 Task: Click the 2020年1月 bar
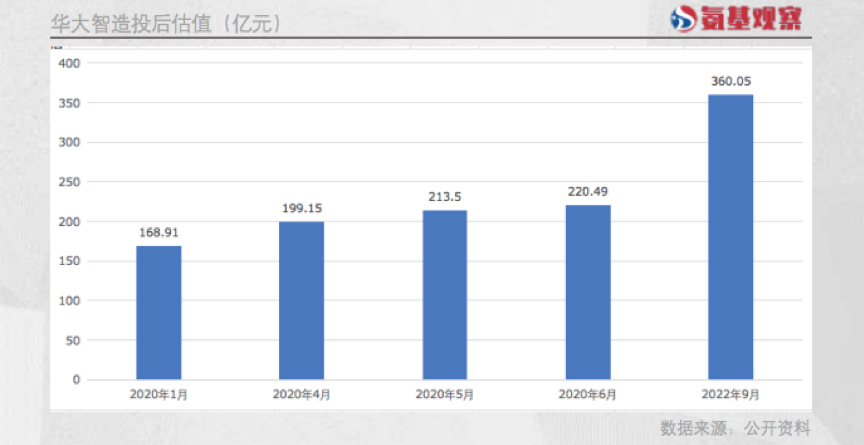[x=158, y=312]
